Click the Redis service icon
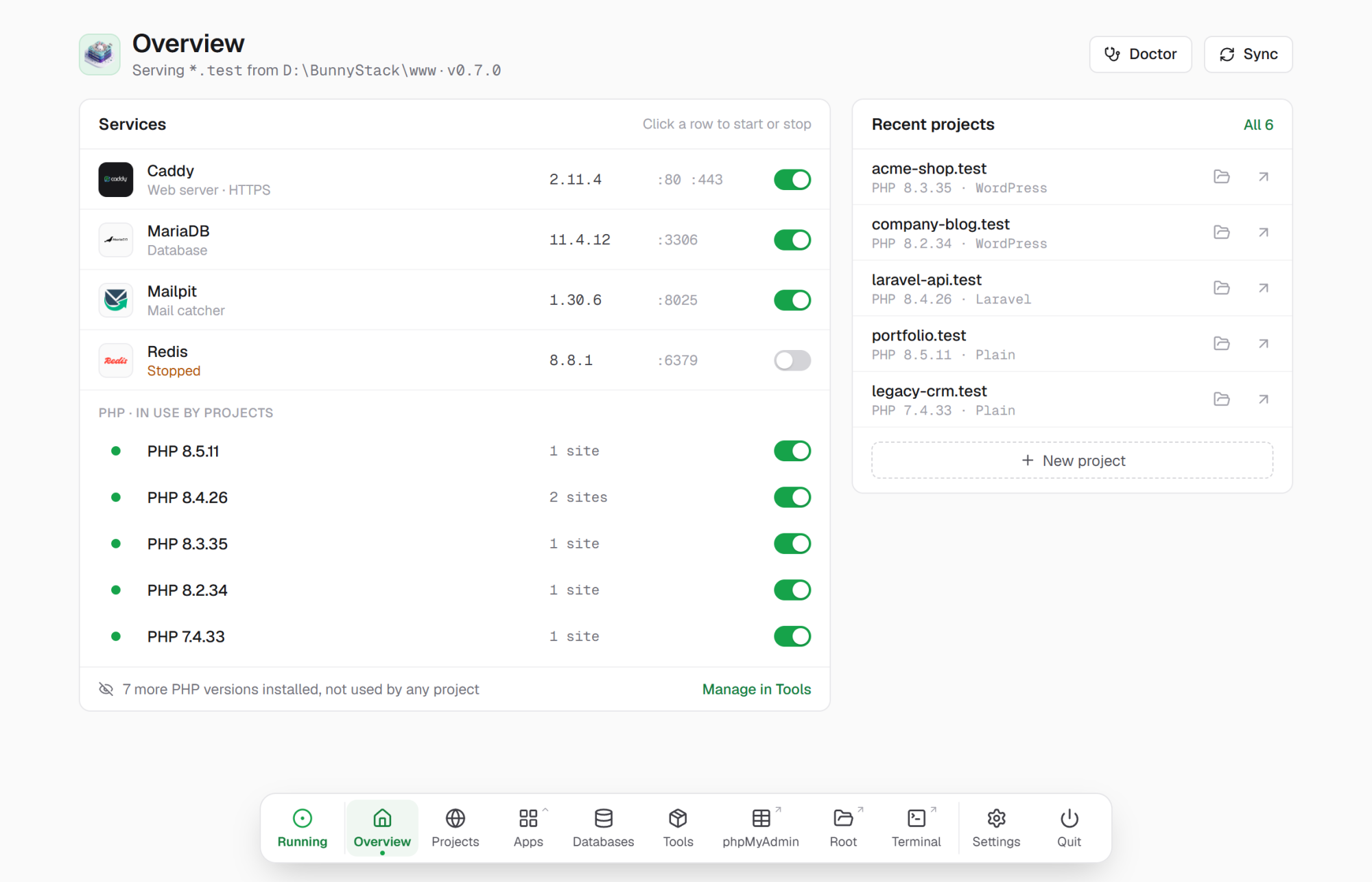 point(116,360)
